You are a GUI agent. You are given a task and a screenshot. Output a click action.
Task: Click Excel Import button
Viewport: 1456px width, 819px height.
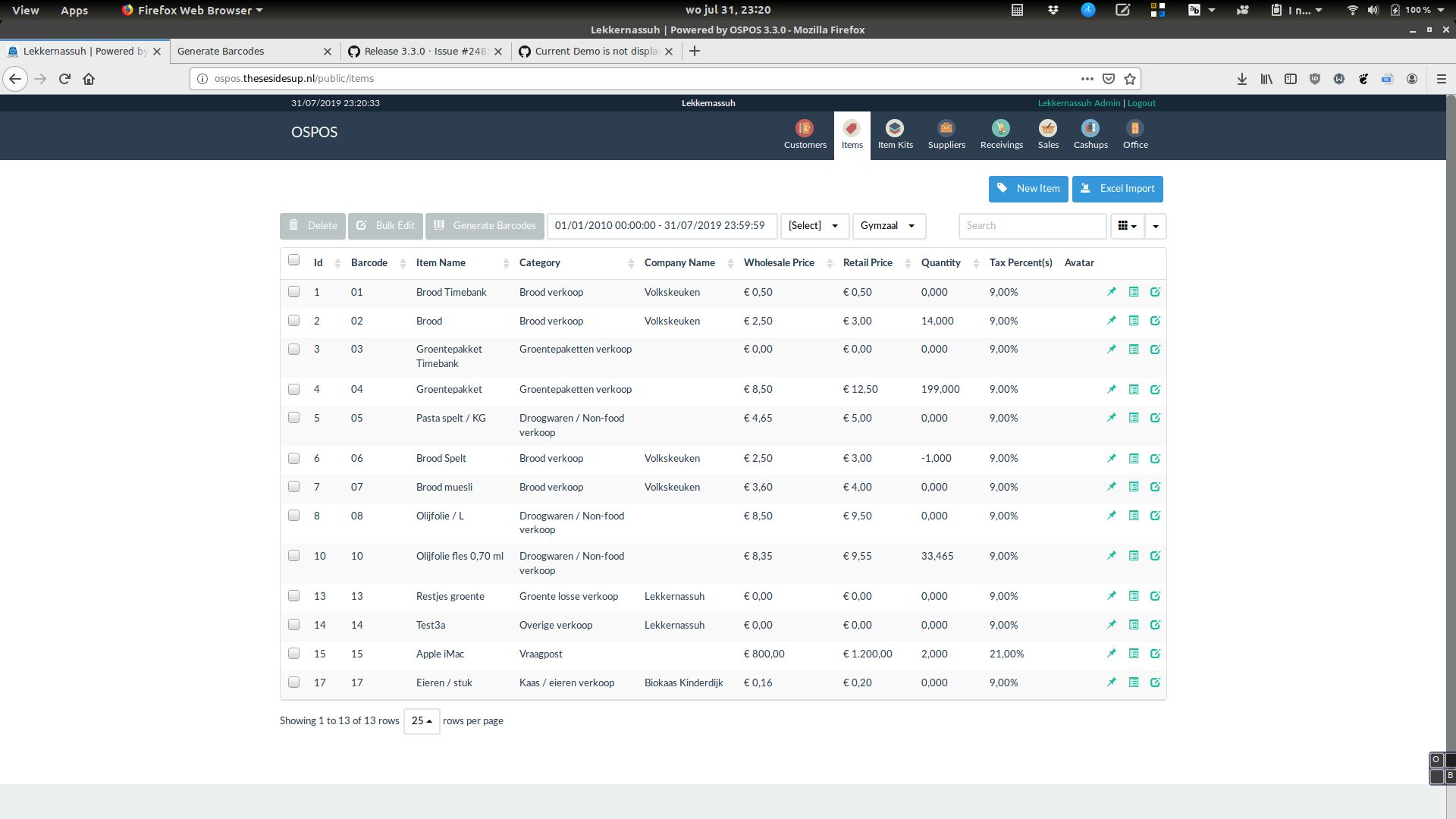1117,189
